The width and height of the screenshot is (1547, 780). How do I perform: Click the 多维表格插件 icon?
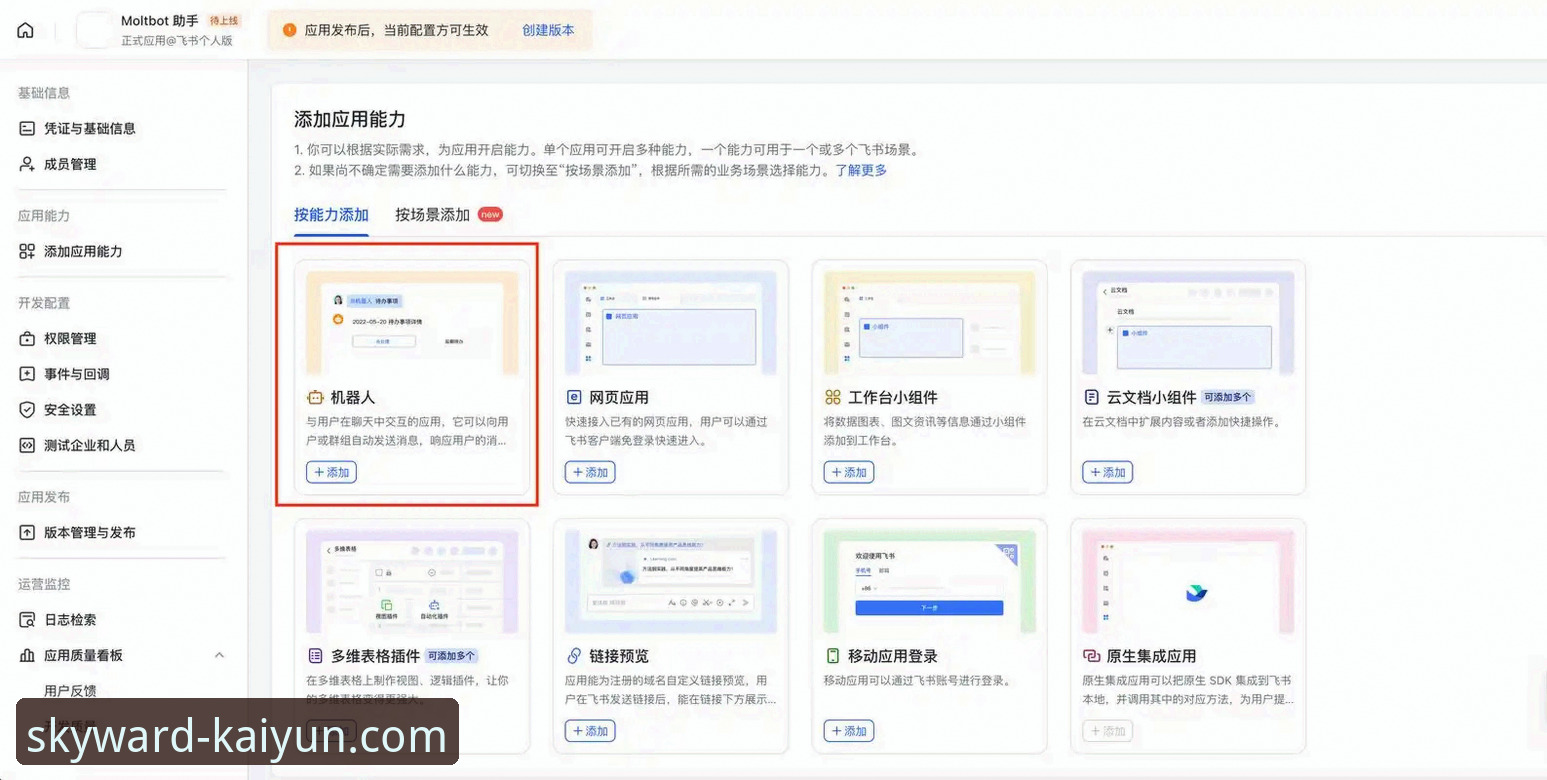coord(315,656)
